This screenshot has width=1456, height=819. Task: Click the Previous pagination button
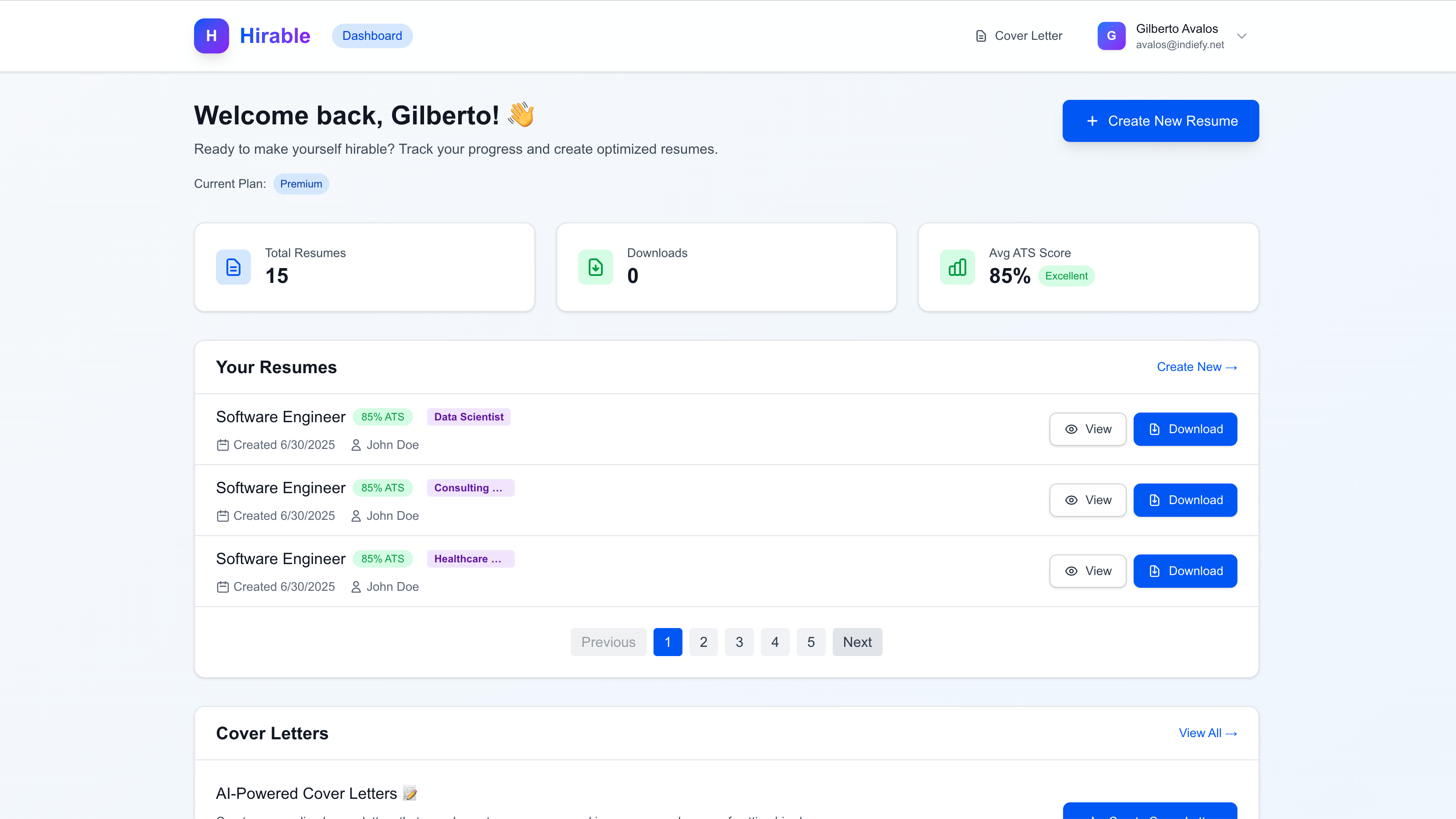point(608,642)
